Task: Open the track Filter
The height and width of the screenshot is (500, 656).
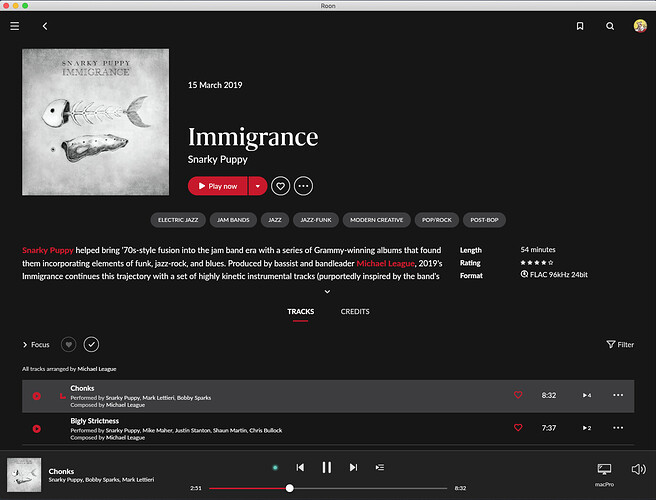Action: point(620,344)
